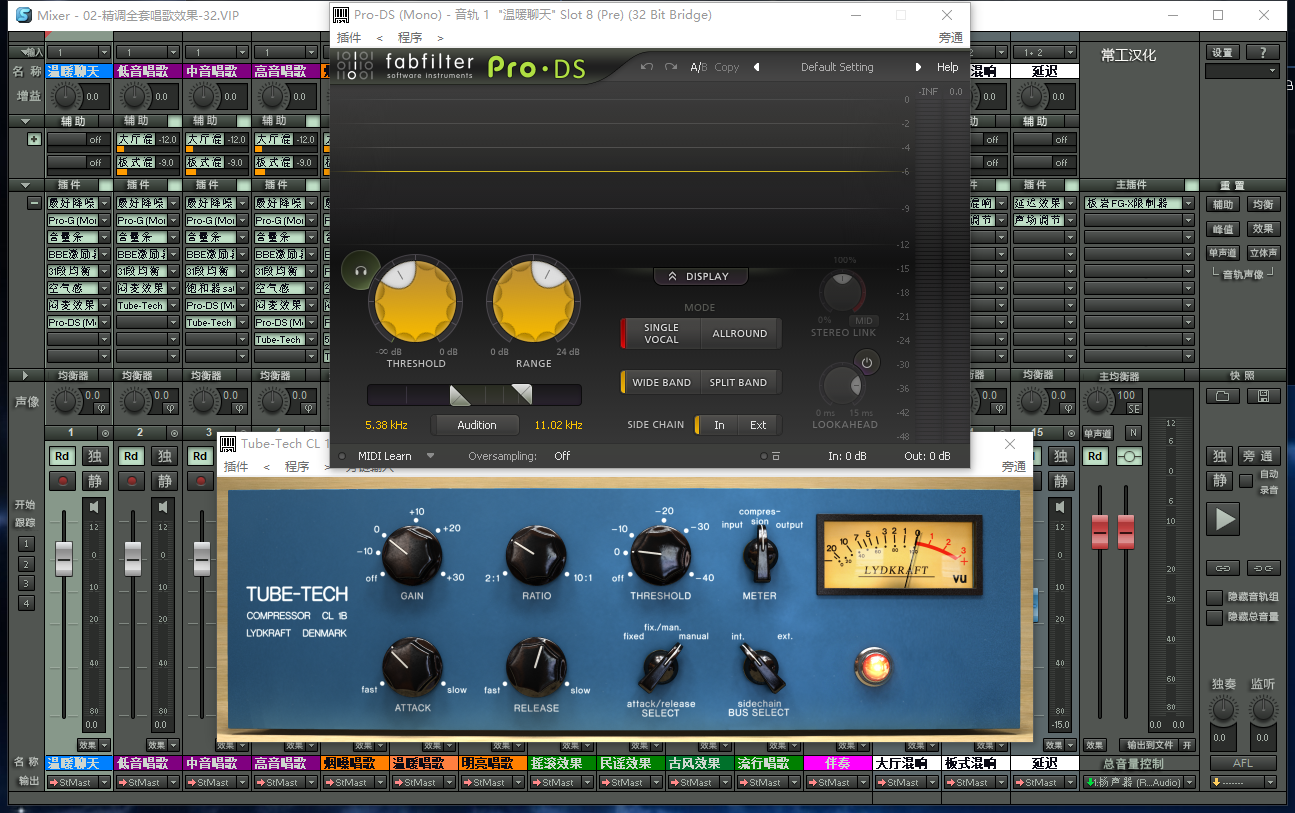The image size is (1295, 813).
Task: Click the 立体声 reset button under 重置
Action: pyautogui.click(x=1263, y=253)
